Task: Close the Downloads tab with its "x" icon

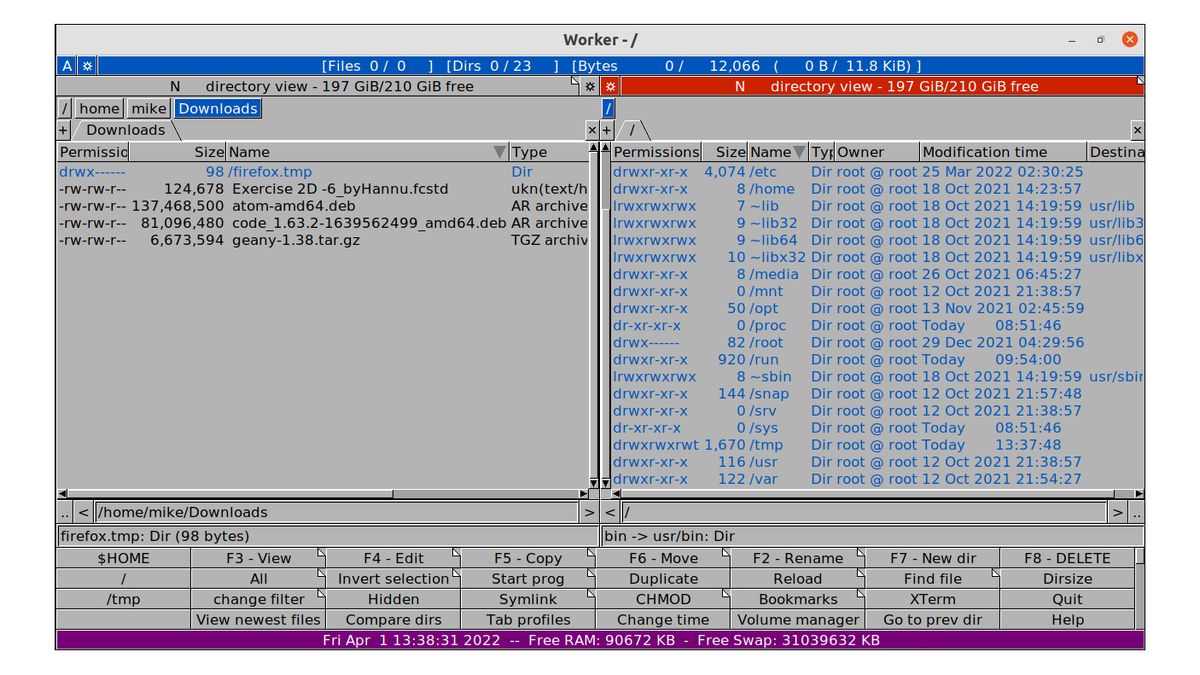Action: coord(590,130)
